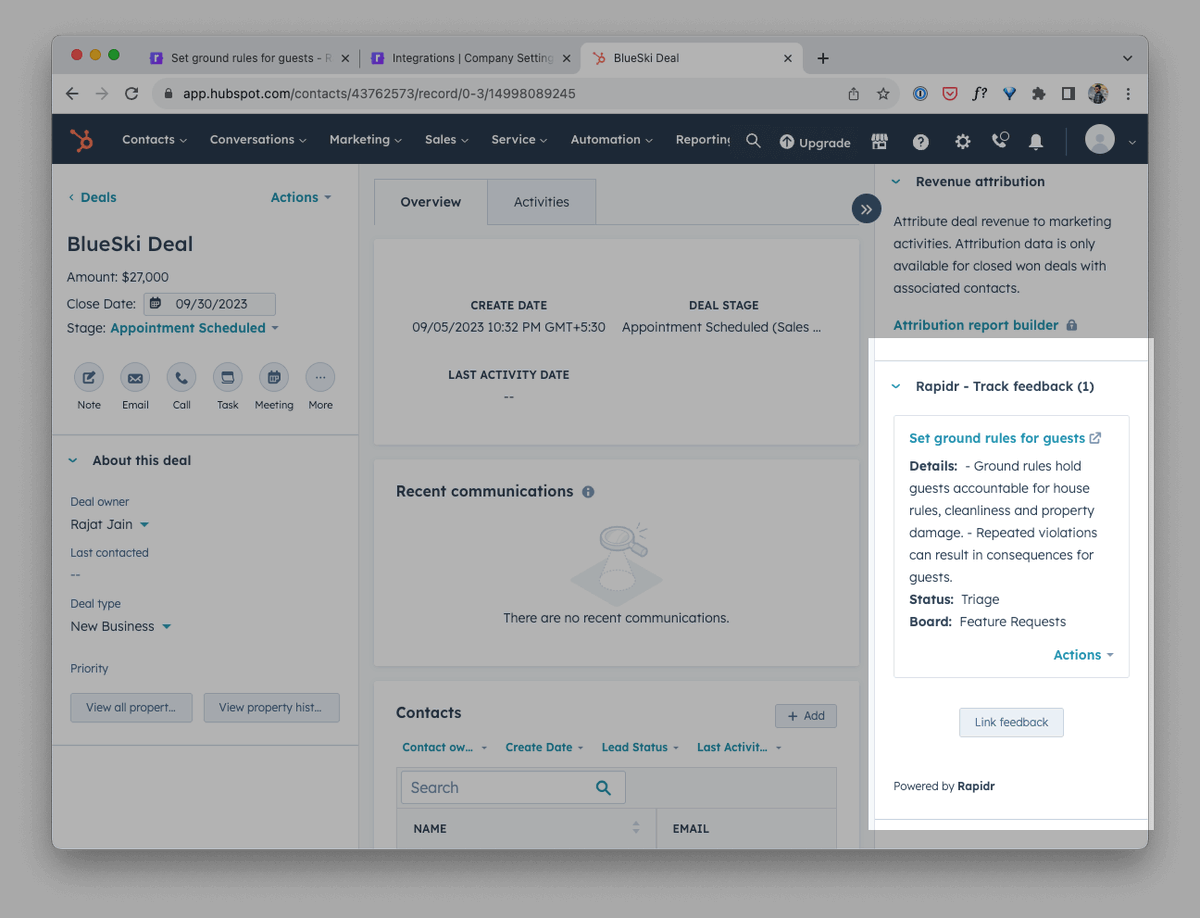
Task: Open the Marketplace storefront icon
Action: (880, 141)
